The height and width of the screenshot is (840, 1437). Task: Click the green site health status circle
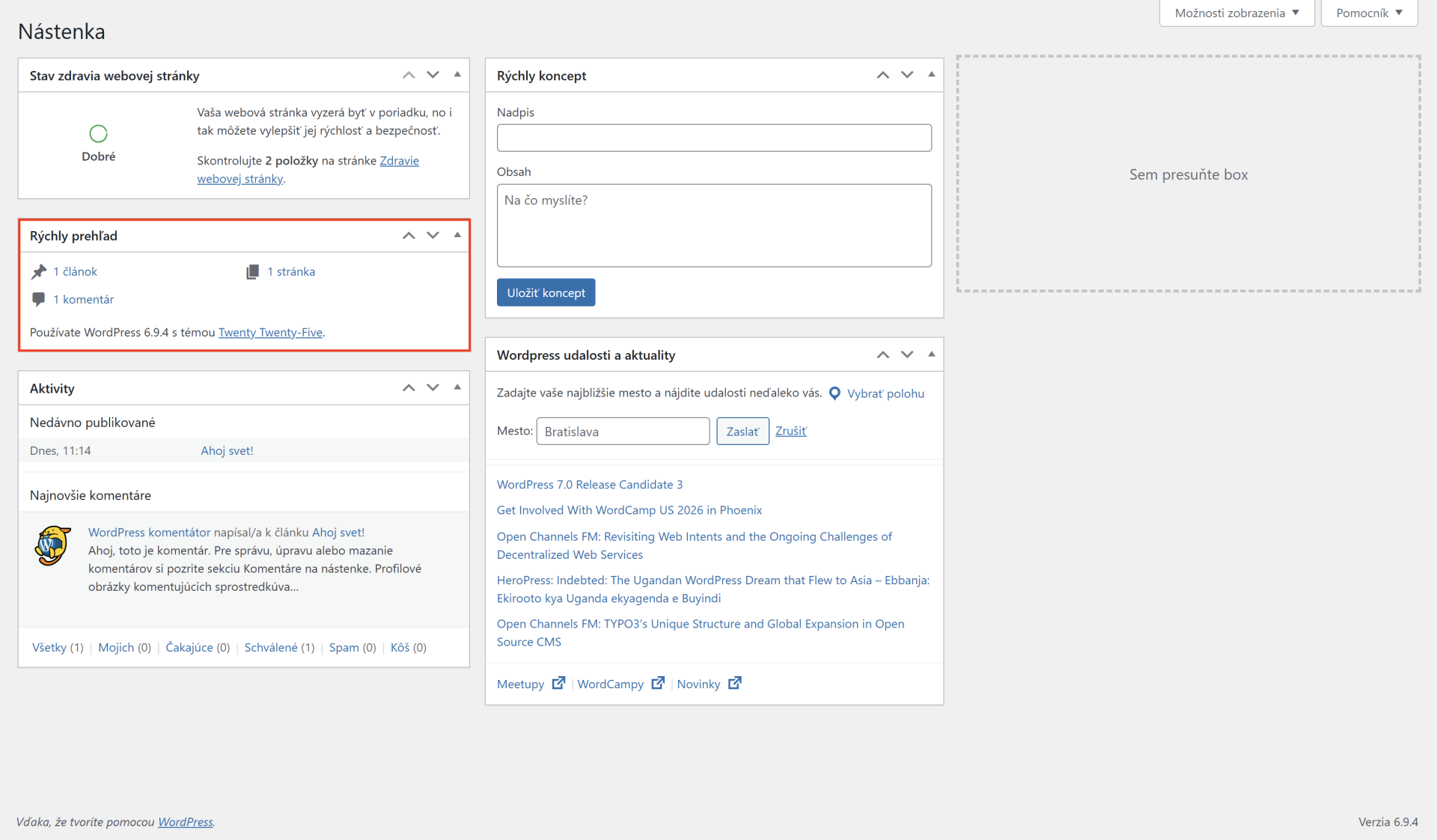[x=98, y=134]
